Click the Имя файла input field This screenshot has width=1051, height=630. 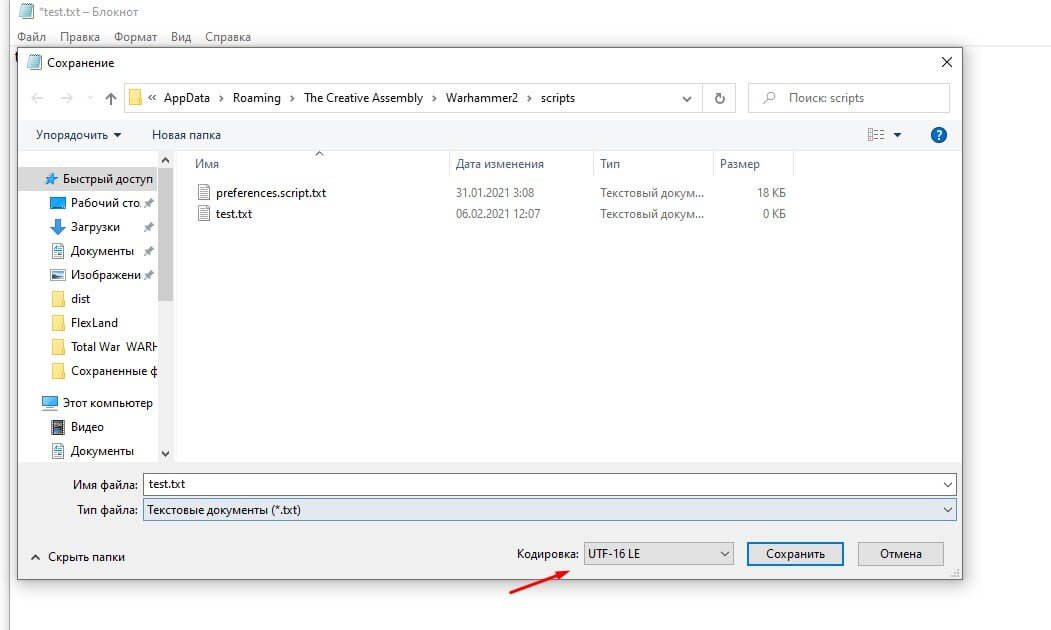pos(540,484)
